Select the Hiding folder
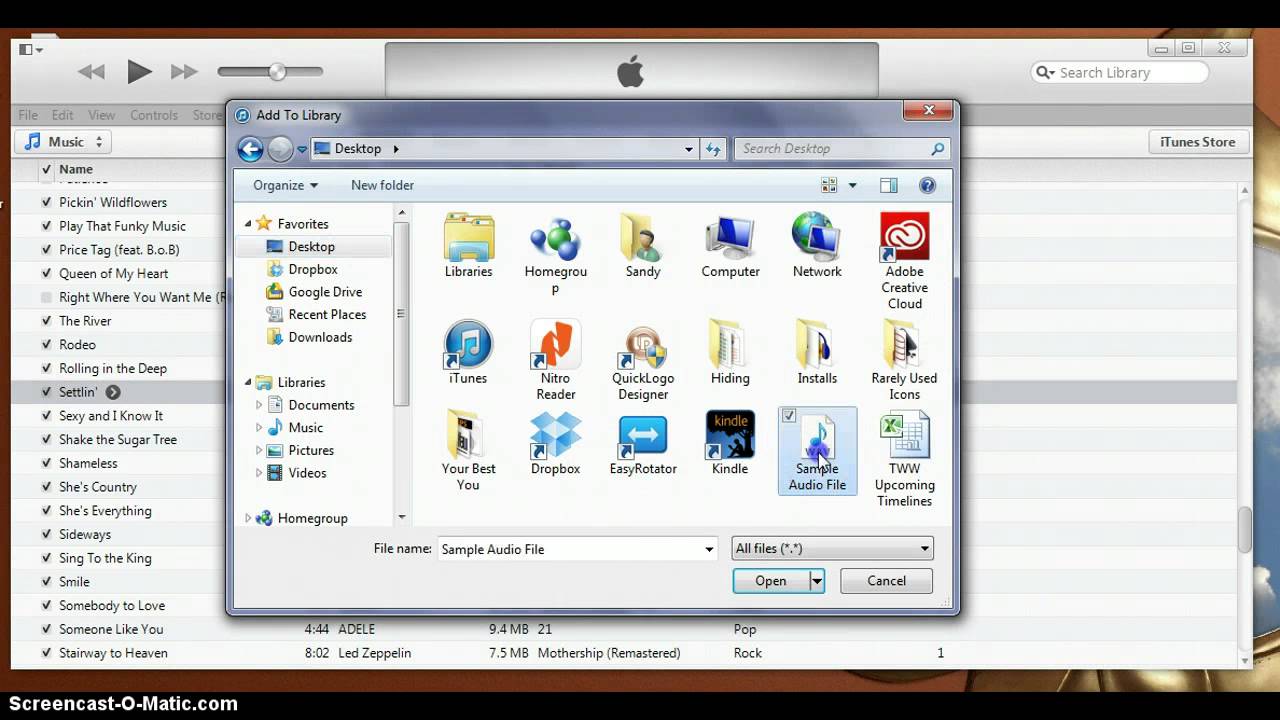 coord(730,353)
